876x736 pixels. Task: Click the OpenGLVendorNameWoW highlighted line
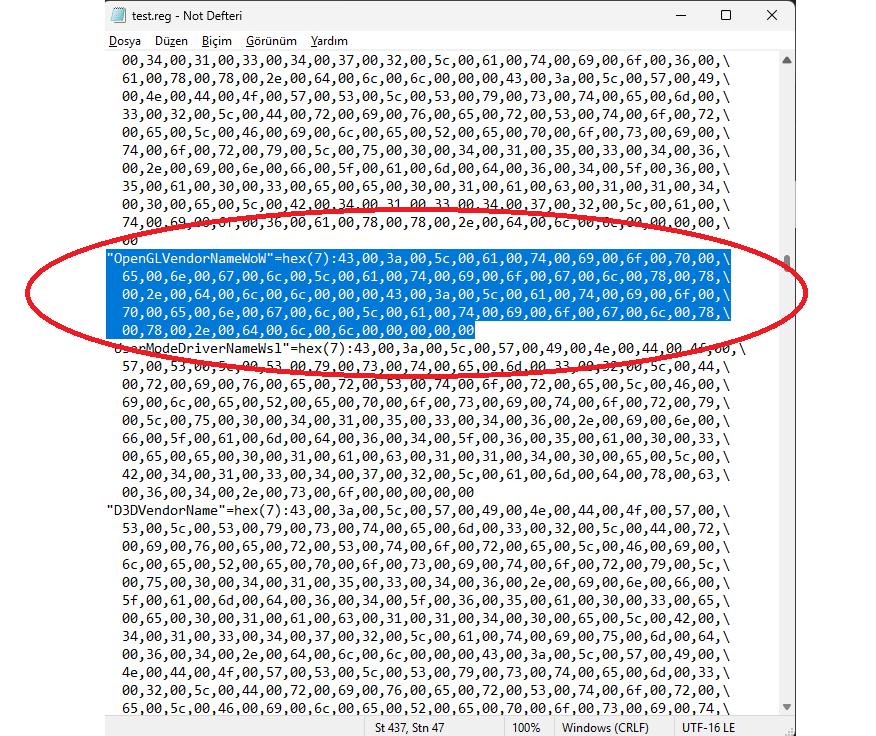(x=418, y=258)
